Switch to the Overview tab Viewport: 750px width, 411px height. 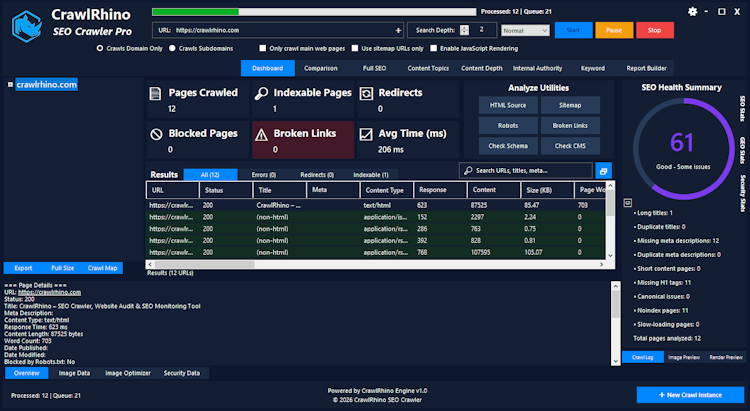pos(27,373)
